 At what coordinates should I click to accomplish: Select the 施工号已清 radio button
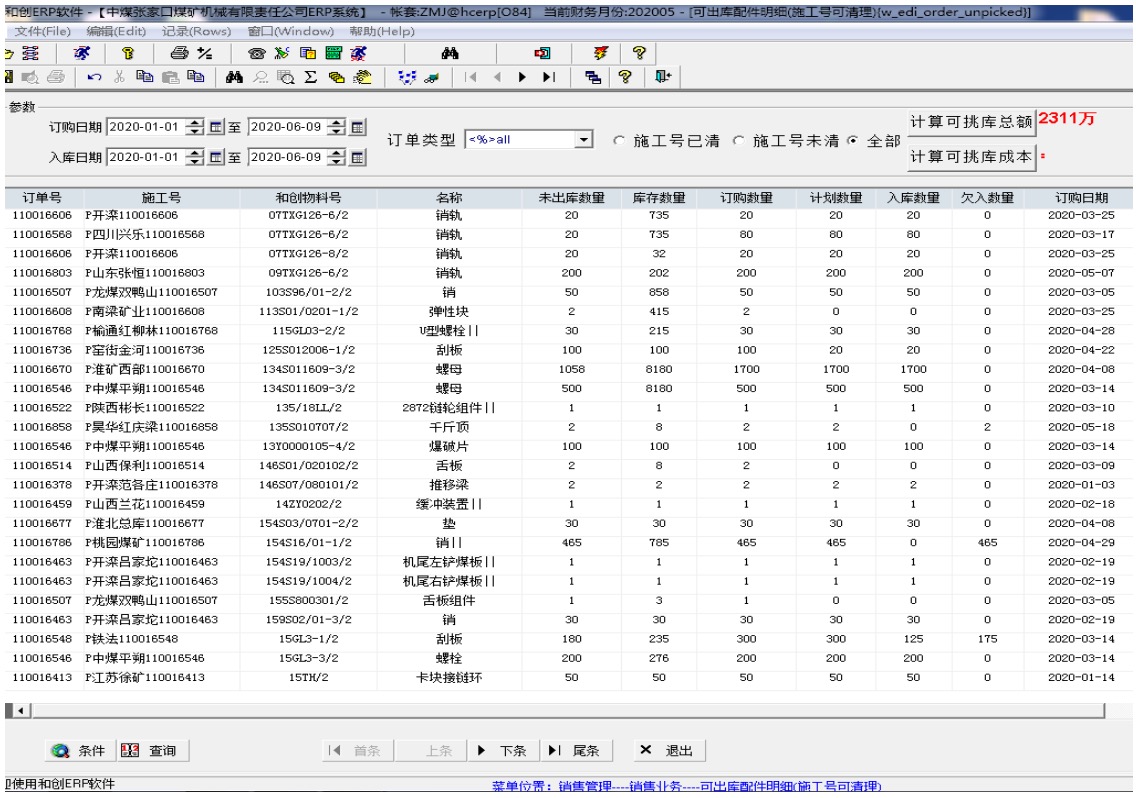pyautogui.click(x=619, y=141)
